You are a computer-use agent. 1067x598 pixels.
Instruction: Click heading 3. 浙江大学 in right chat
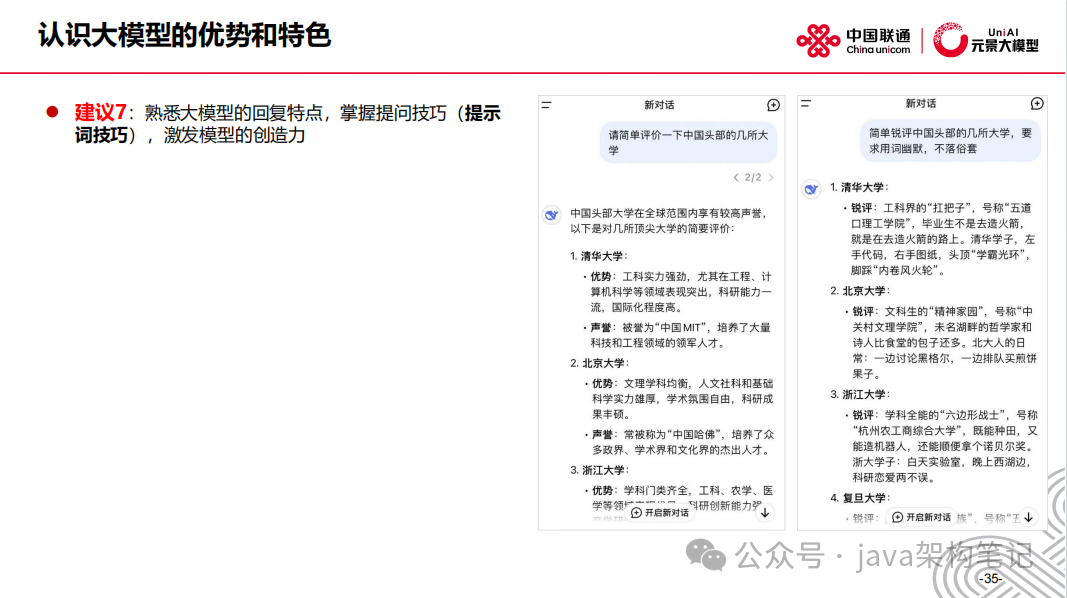coord(859,395)
